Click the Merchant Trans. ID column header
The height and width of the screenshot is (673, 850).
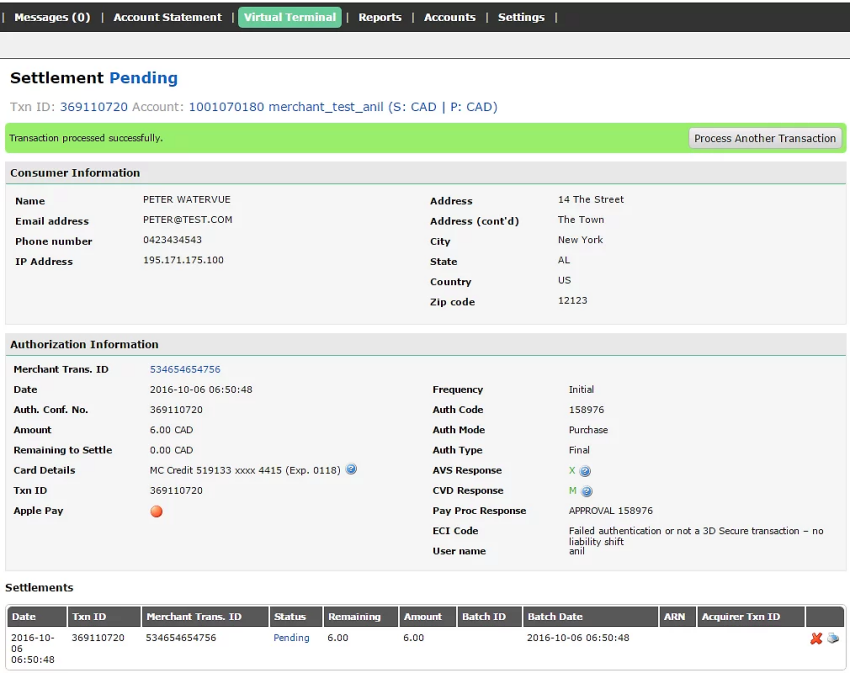205,617
